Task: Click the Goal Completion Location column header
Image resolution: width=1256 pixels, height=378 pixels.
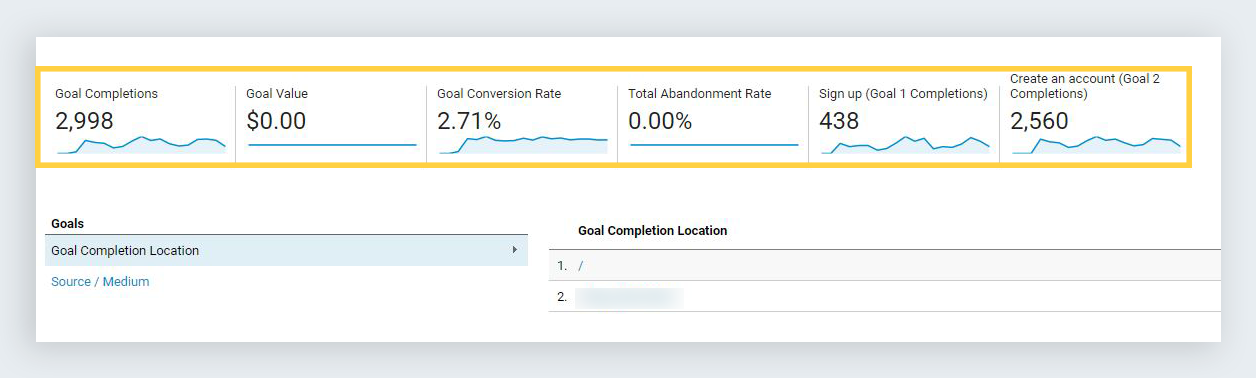Action: pos(653,231)
